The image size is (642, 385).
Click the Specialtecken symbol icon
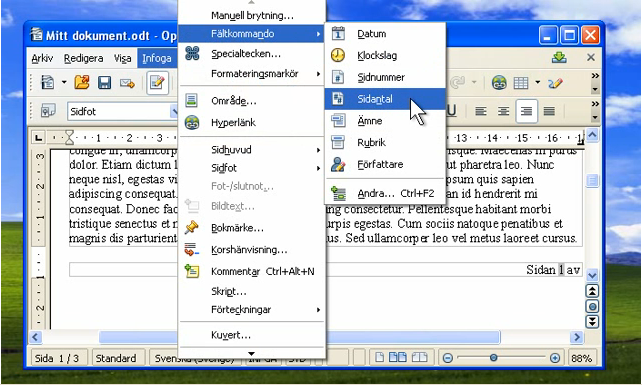(x=192, y=53)
